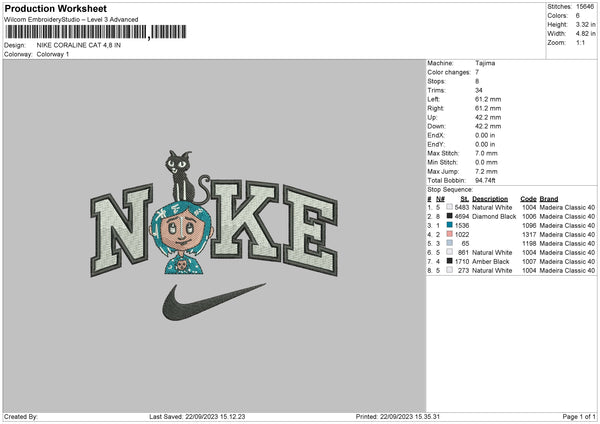Click the 'St.' column header
Image resolution: width=600 pixels, height=424 pixels.
pyautogui.click(x=465, y=199)
